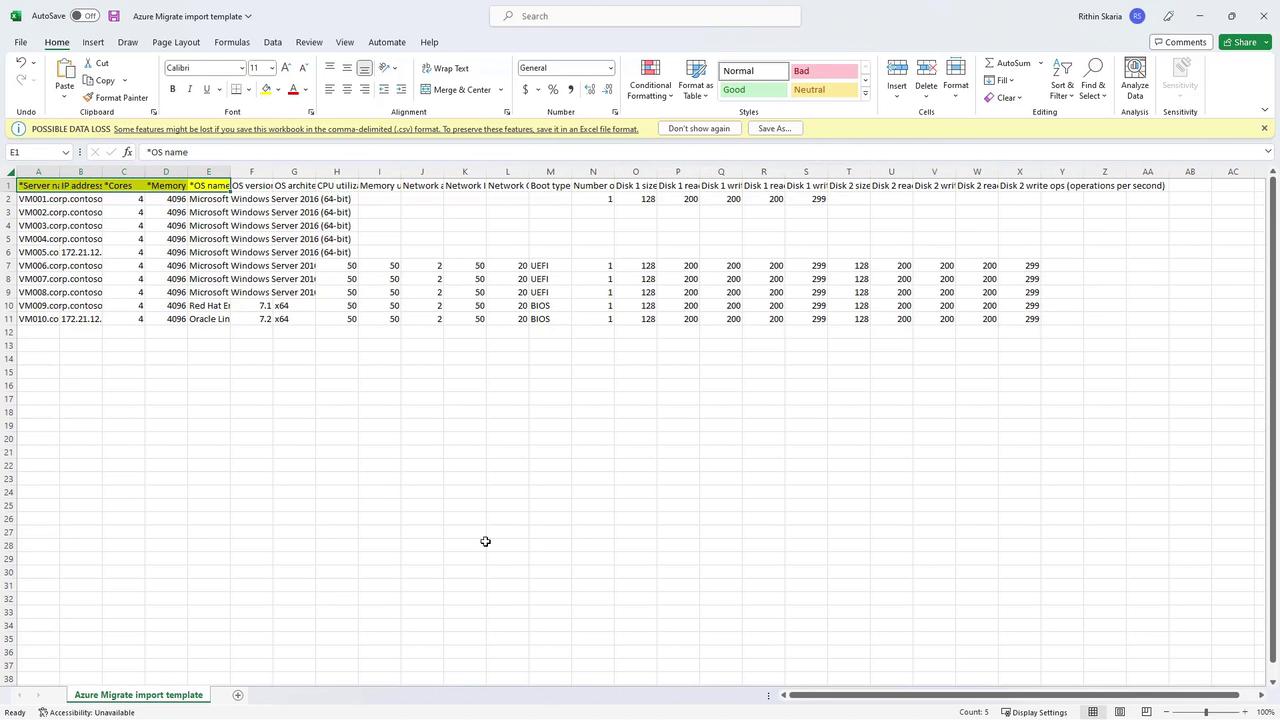Open Format as Table gallery
This screenshot has height=720, width=1280.
(696, 79)
